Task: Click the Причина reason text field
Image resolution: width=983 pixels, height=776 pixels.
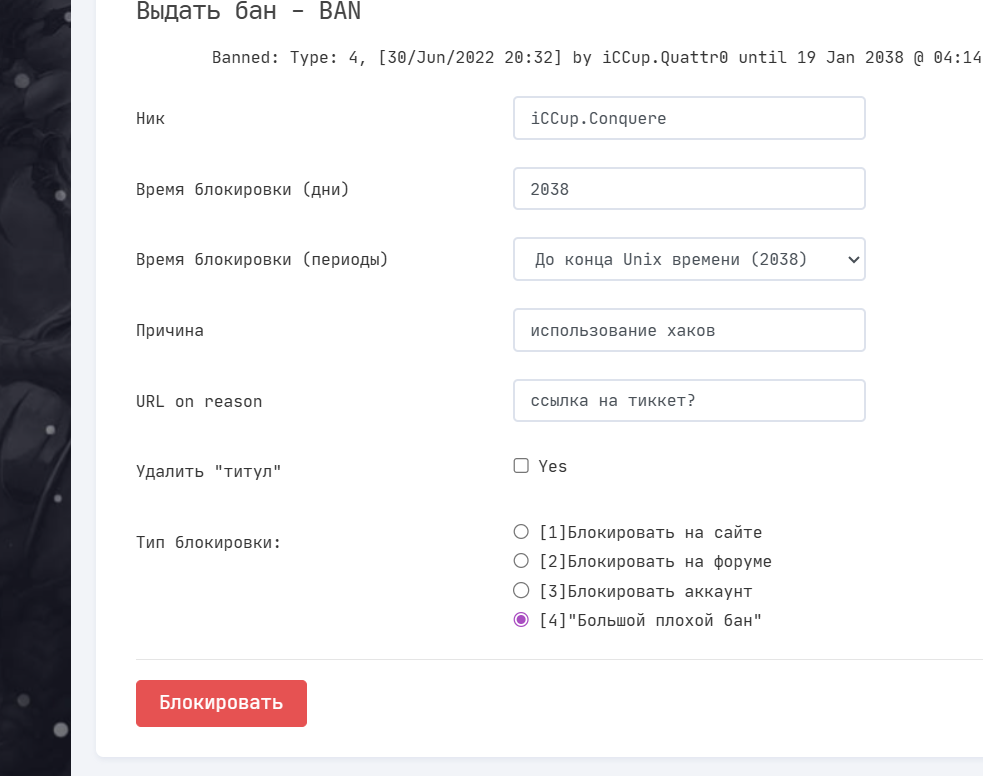Action: [688, 330]
